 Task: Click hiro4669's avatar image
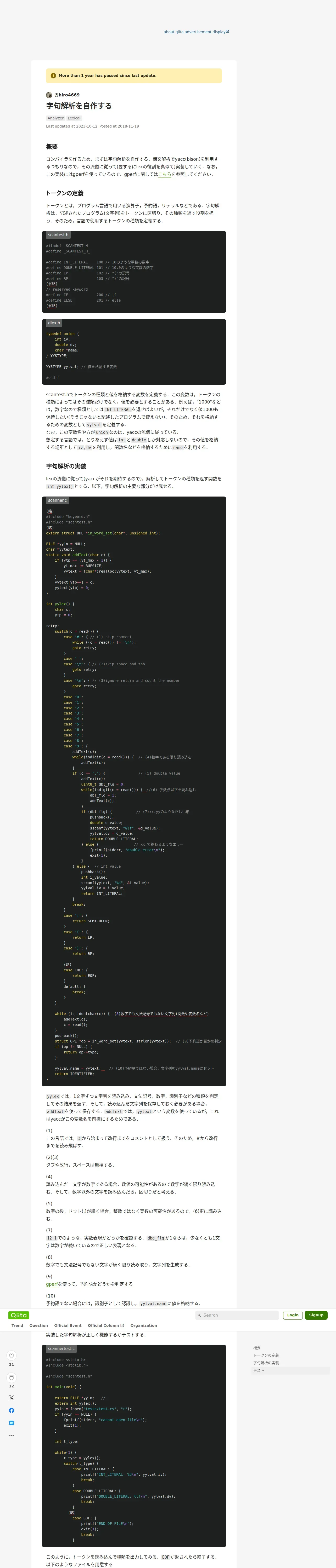tap(49, 95)
